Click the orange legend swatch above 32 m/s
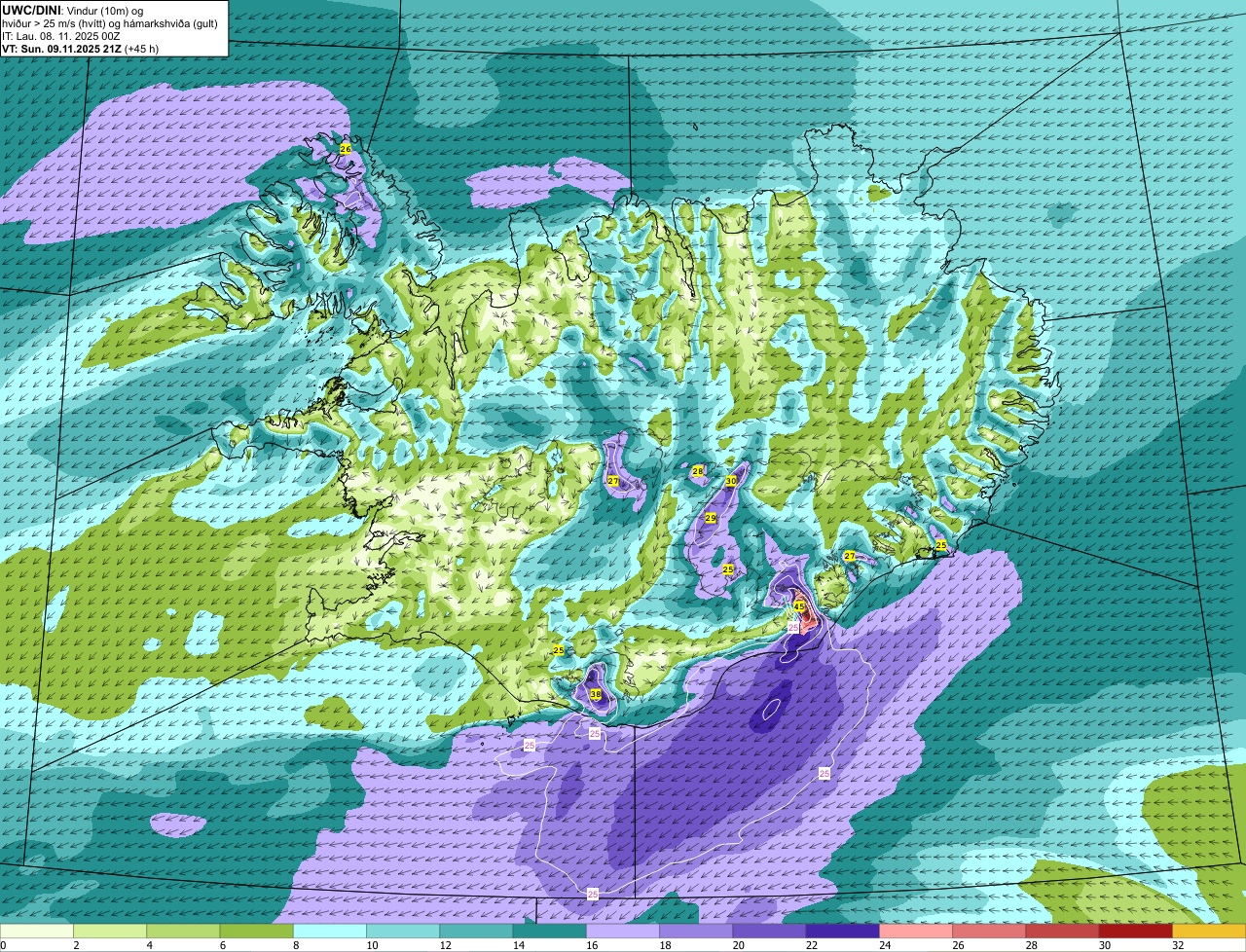1246x952 pixels. pos(1209,931)
